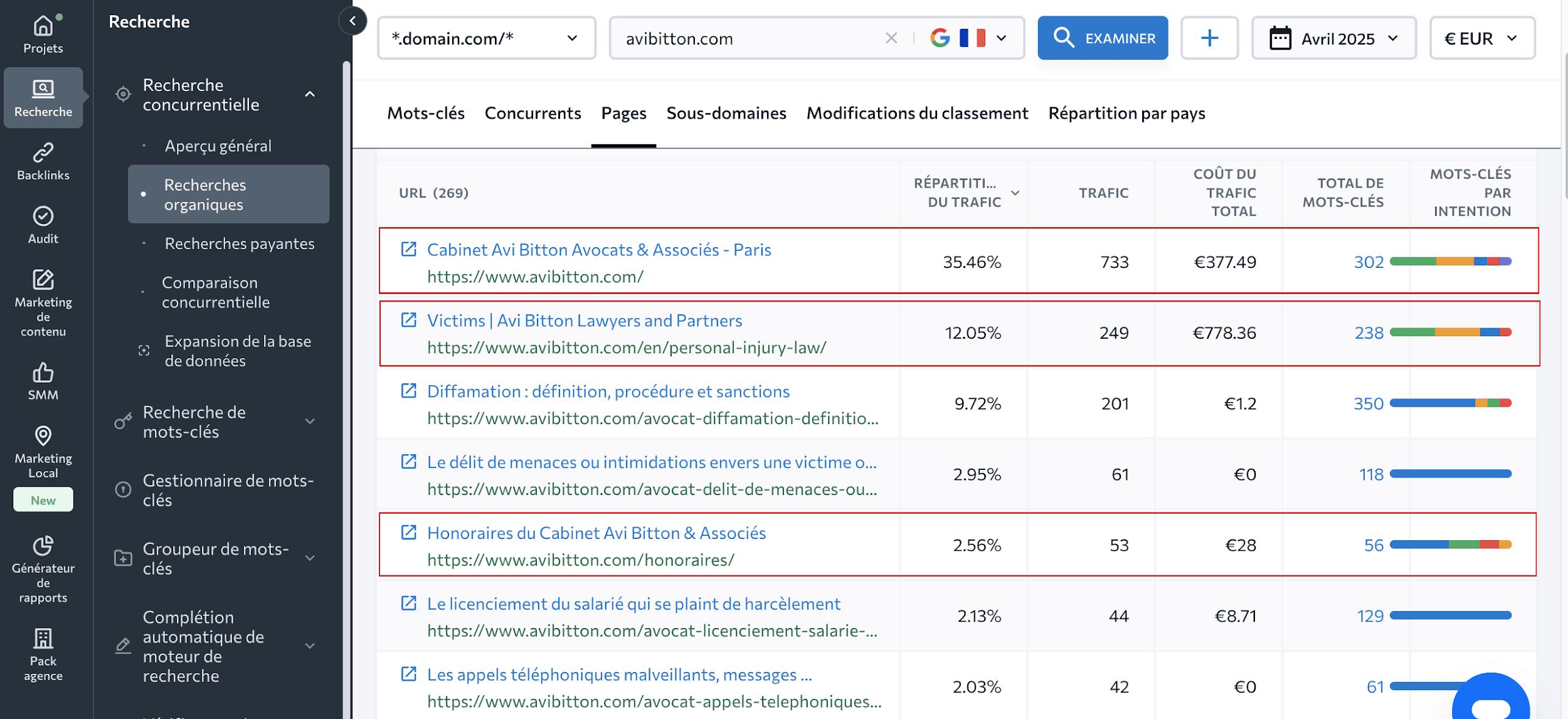The image size is (1568, 719).
Task: Click the Gestionnaire de mots-clés icon
Action: coord(123,489)
